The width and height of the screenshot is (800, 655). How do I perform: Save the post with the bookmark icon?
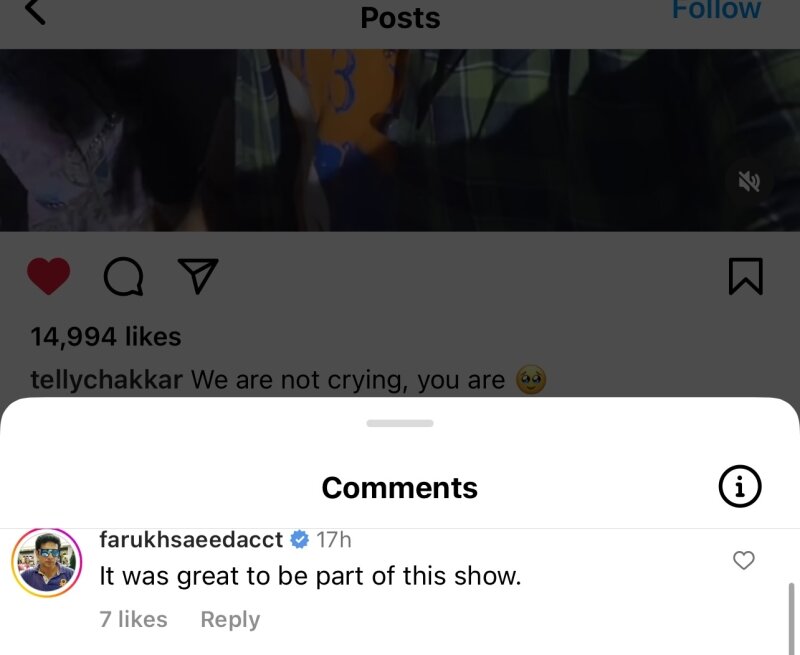click(x=746, y=276)
